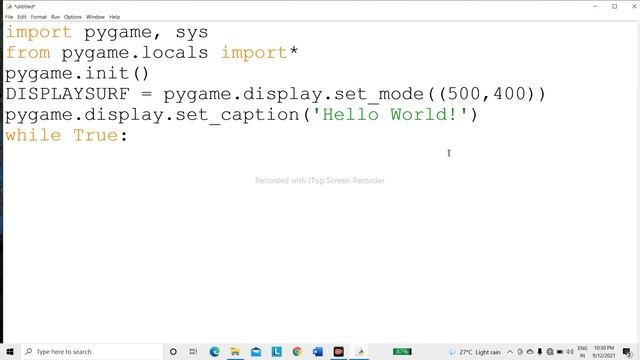This screenshot has height=360, width=640.
Task: Open the 27°C Light rain weather widget
Action: (x=474, y=352)
